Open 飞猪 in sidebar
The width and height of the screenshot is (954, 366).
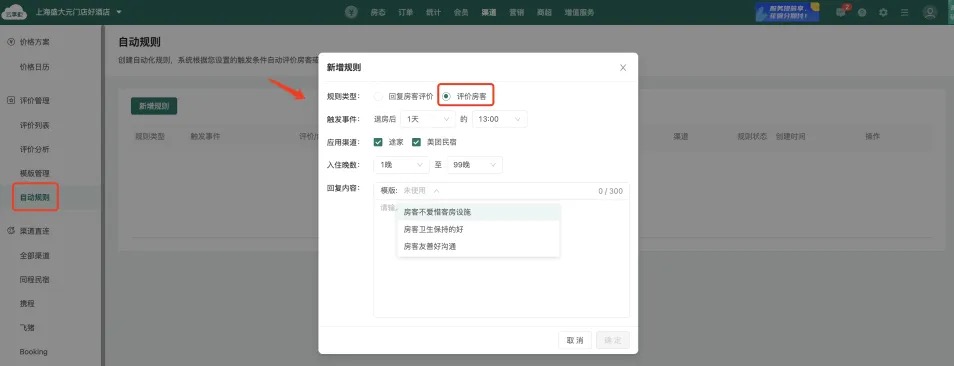[27, 328]
